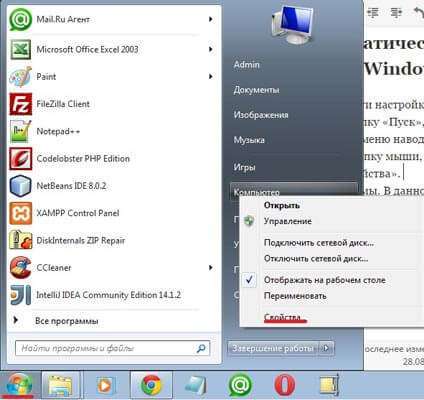Launch Microsoft Office Excel 2003 icon
The width and height of the screenshot is (424, 400).
click(x=20, y=49)
